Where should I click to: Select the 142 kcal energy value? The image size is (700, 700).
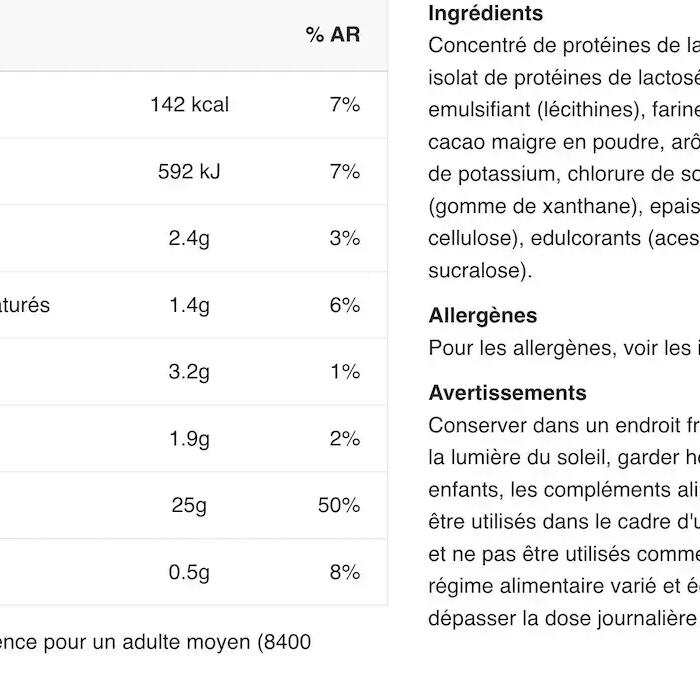click(190, 105)
